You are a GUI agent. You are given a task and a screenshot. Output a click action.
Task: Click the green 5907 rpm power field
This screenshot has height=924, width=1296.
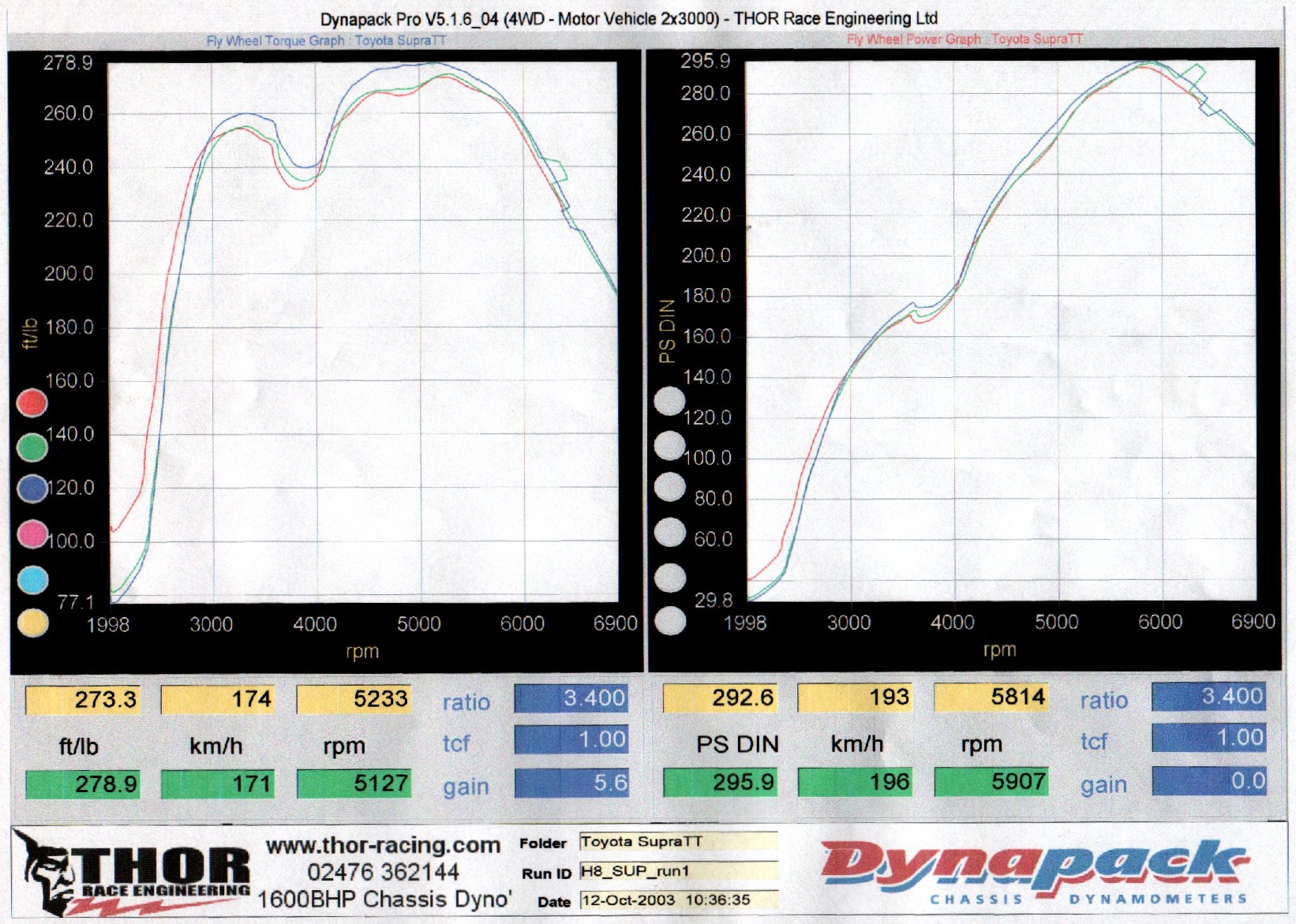click(x=991, y=782)
